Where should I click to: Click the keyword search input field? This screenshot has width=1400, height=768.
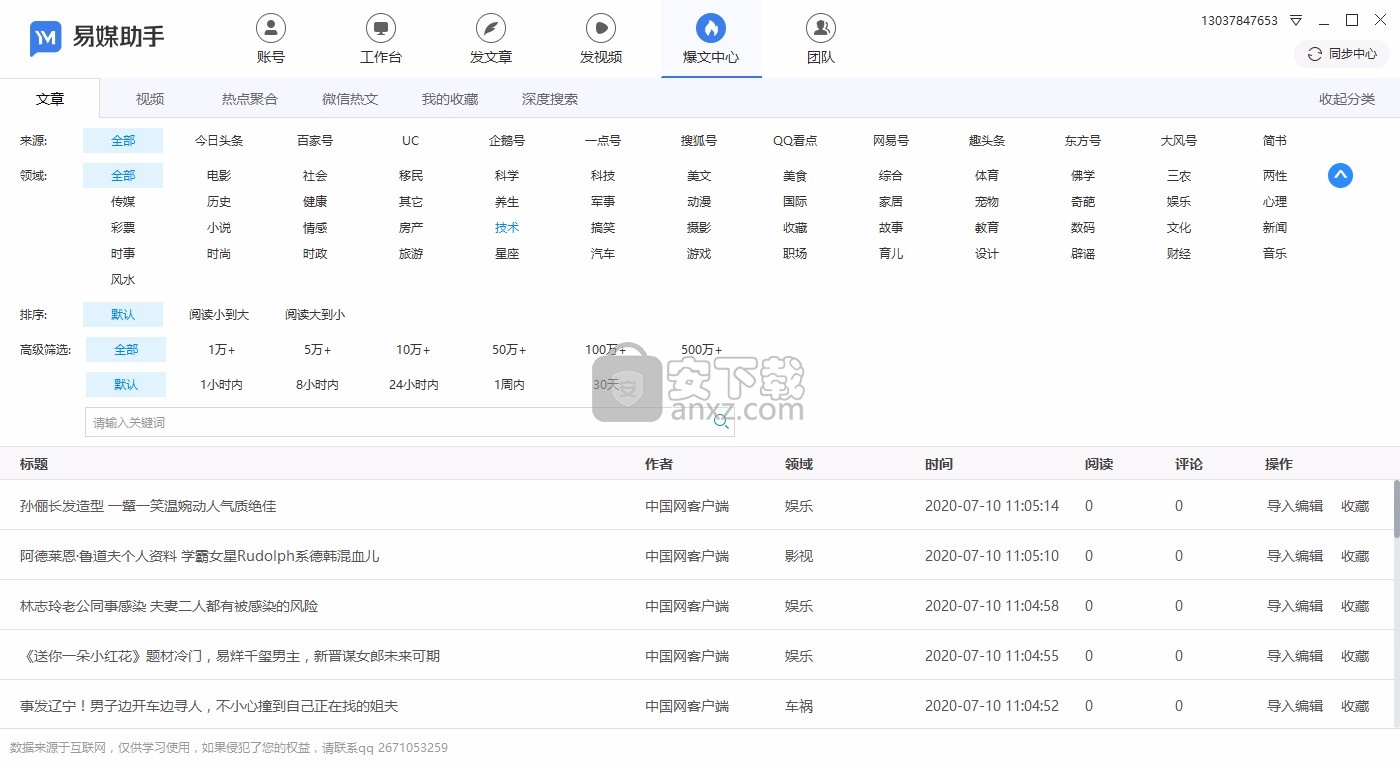[410, 422]
